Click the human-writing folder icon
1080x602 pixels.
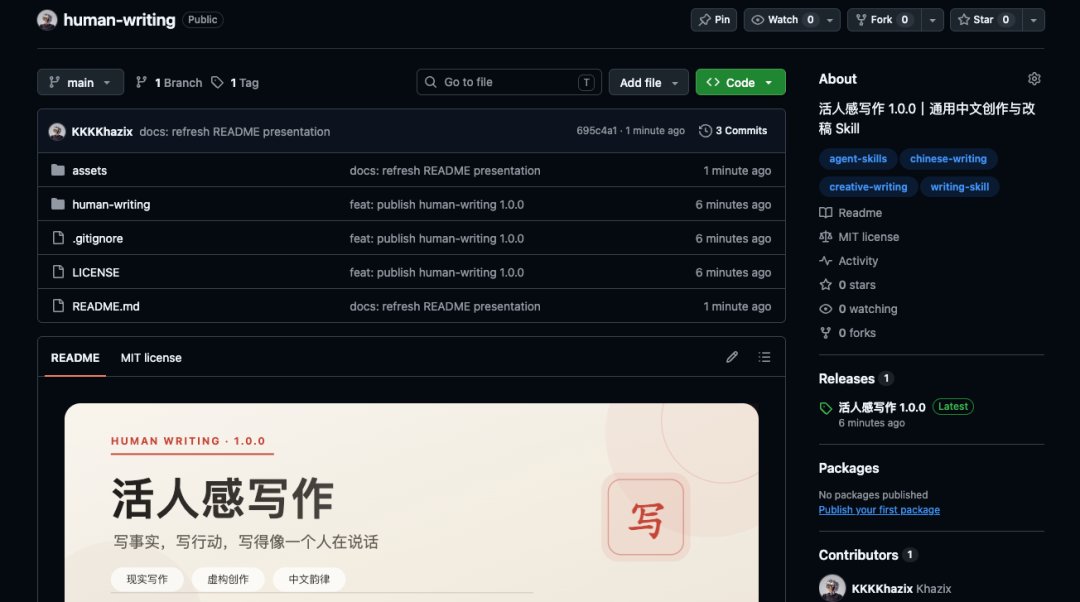click(x=58, y=204)
